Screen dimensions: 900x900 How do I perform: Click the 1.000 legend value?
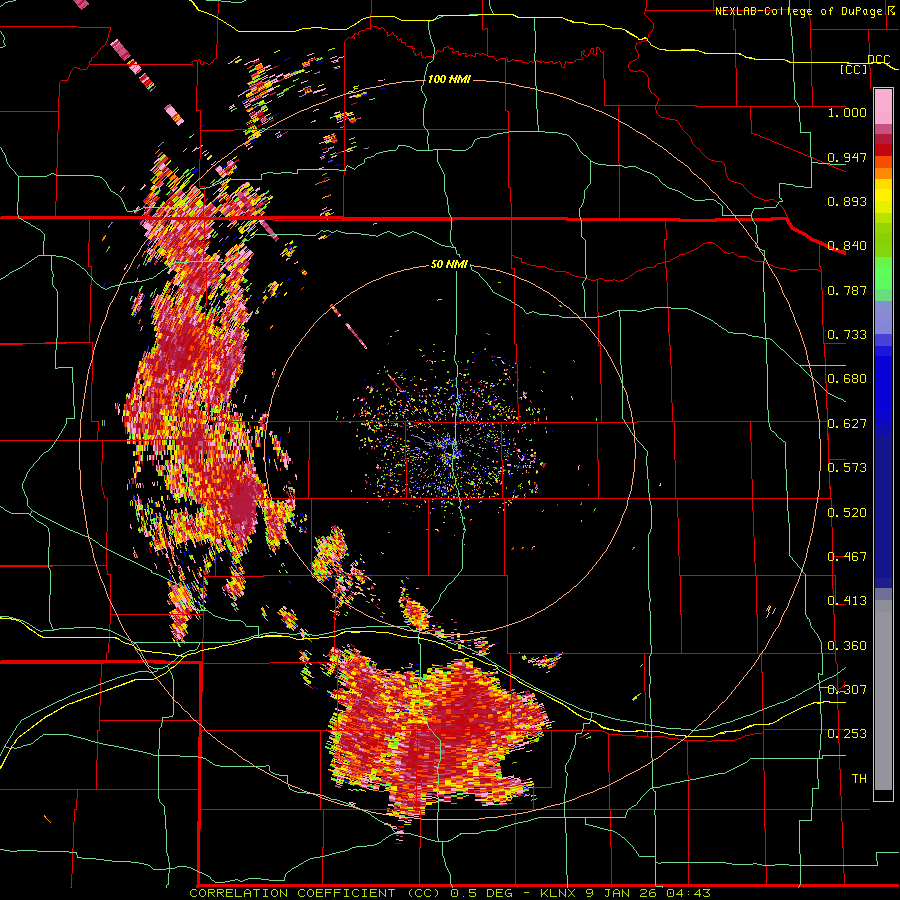tap(847, 112)
